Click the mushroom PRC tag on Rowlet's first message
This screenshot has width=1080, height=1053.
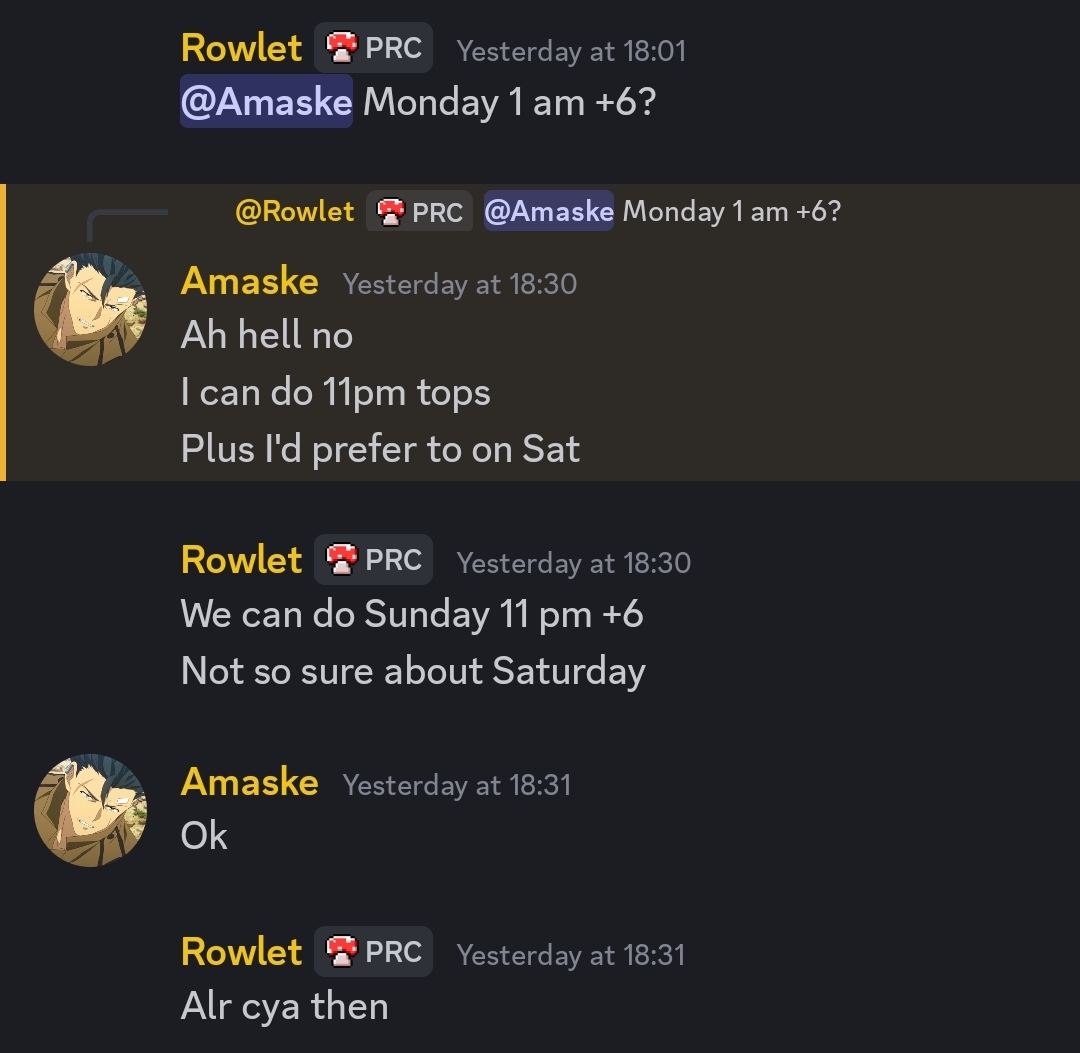pos(374,48)
